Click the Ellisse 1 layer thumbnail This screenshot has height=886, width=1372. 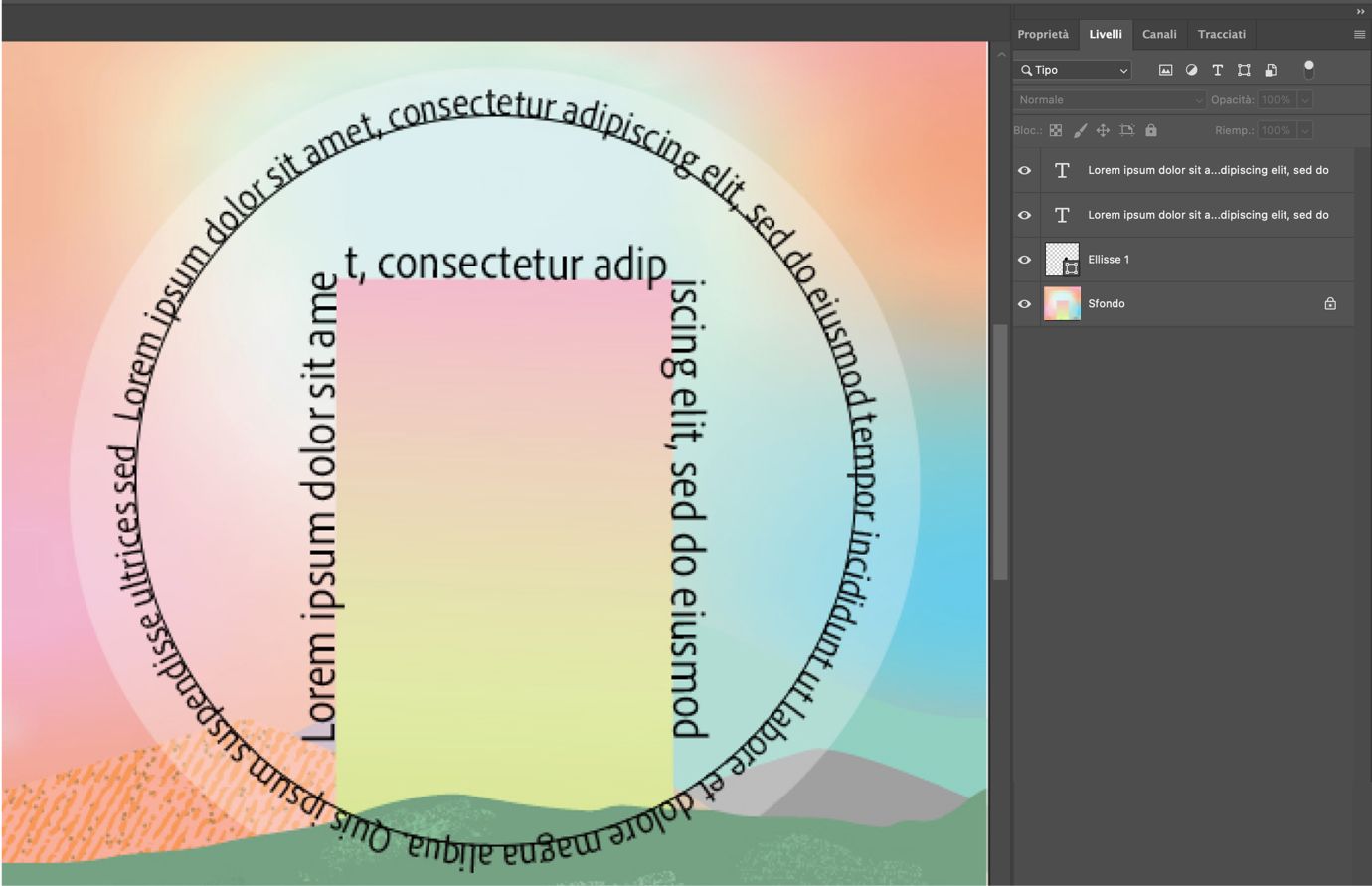[1060, 259]
